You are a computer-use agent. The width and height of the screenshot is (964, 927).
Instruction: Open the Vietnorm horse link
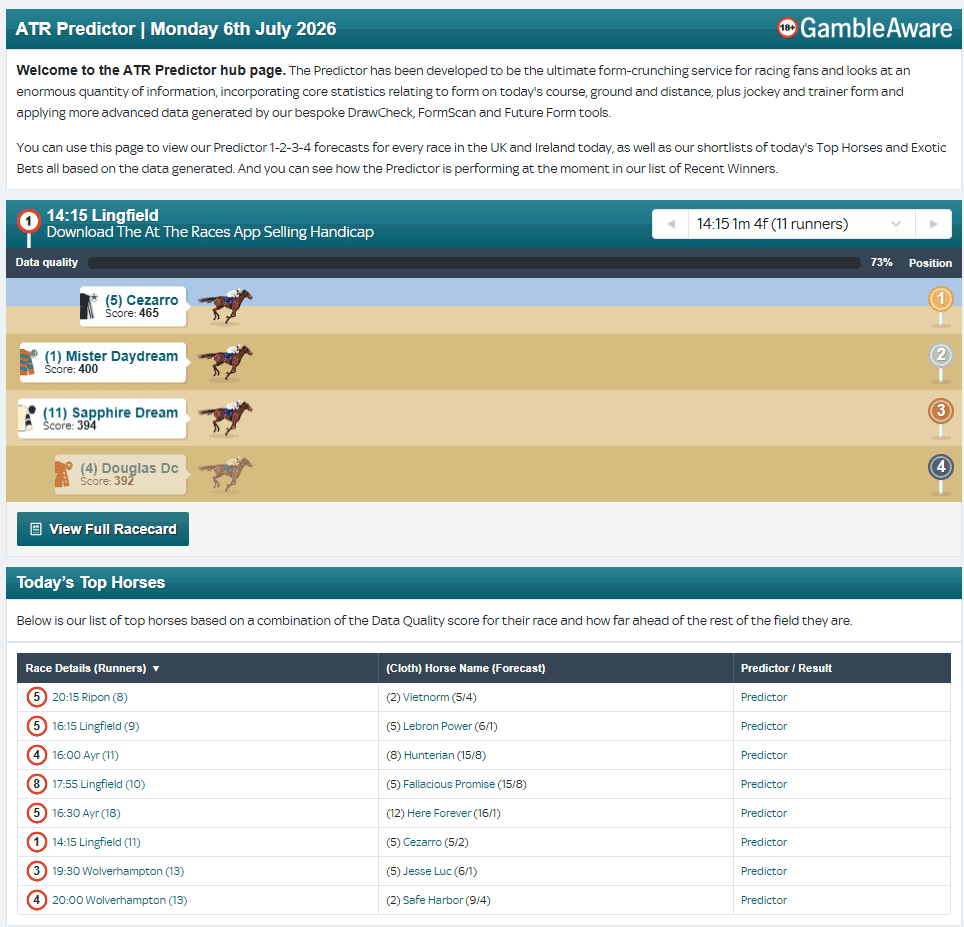(x=425, y=697)
